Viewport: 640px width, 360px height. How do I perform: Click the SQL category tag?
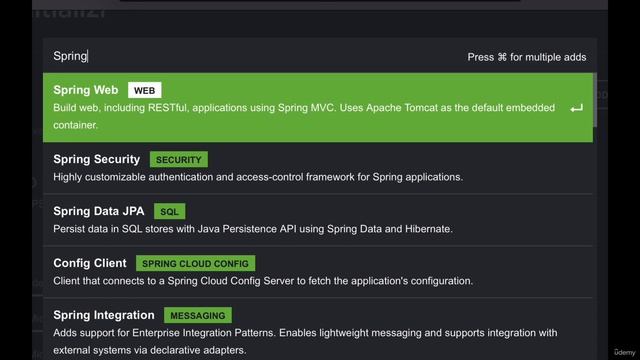[169, 211]
